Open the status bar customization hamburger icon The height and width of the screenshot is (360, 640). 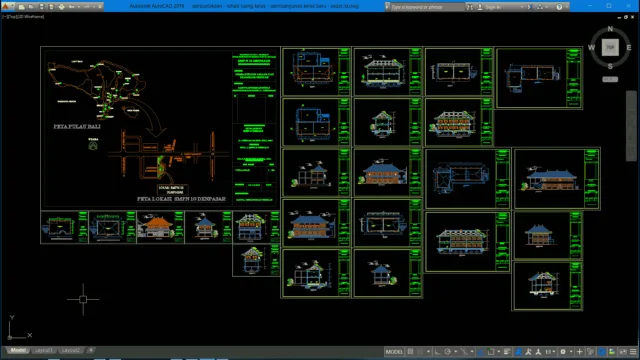[633, 352]
